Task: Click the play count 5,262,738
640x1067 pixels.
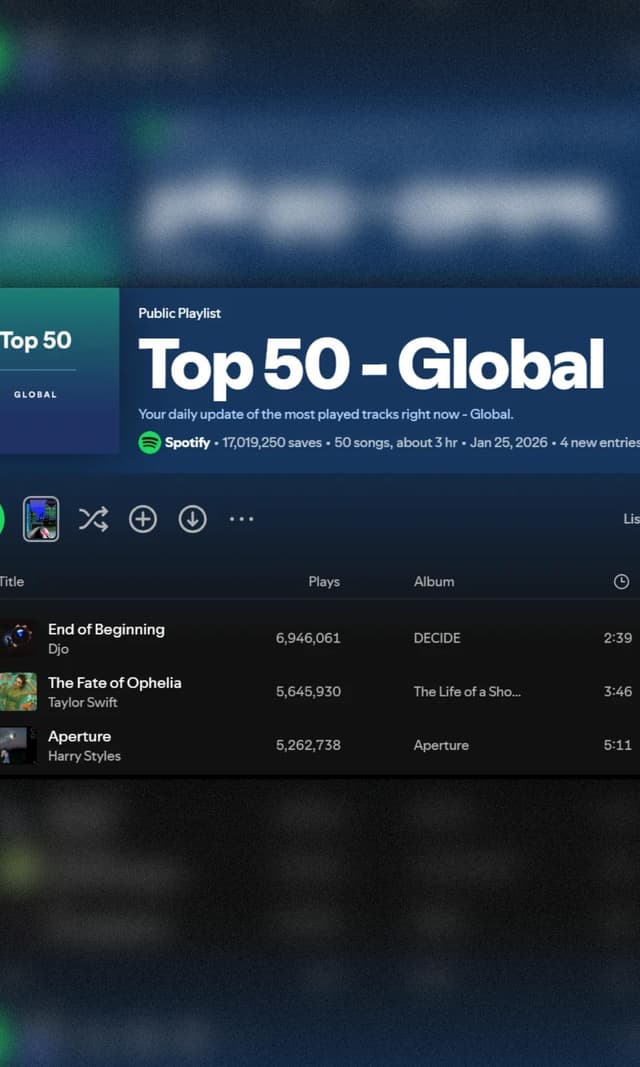Action: click(308, 745)
